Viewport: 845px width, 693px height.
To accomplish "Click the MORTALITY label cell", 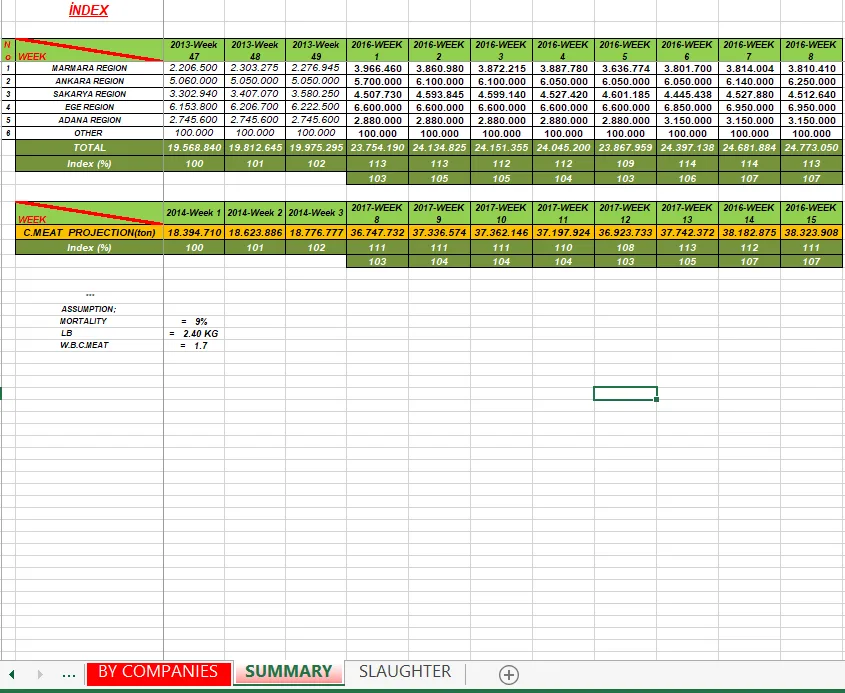I will (83, 321).
